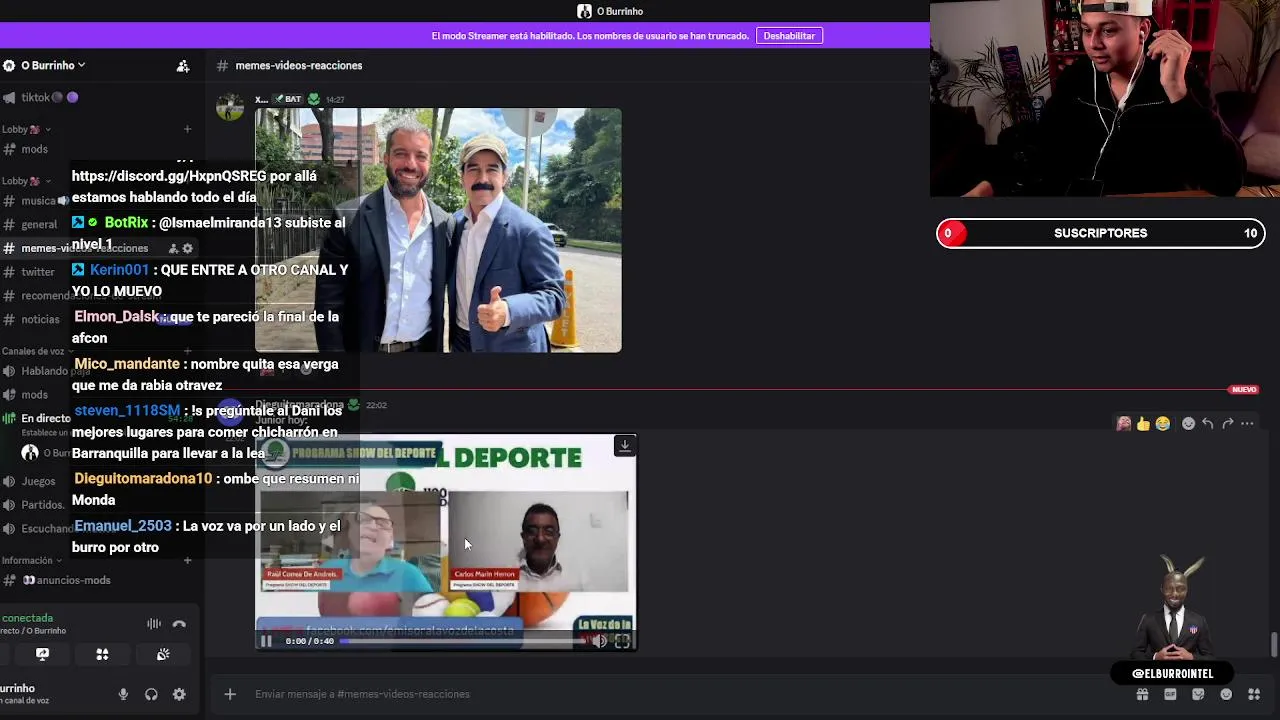This screenshot has height=720, width=1280.
Task: Click the Suscriptores goal progress bar
Action: coord(1100,233)
